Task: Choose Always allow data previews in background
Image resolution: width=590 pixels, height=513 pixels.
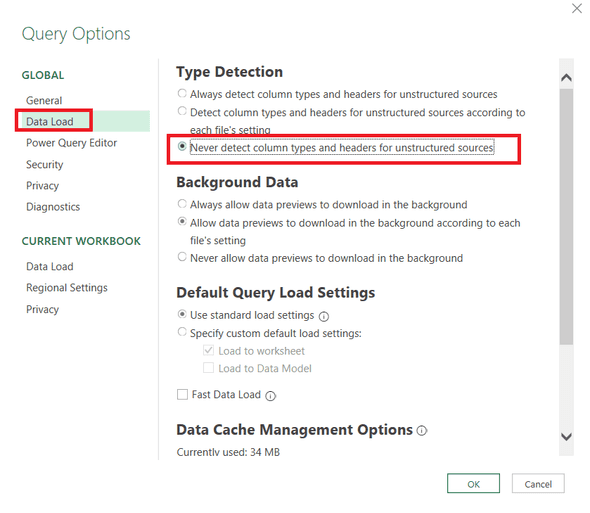Action: (x=182, y=204)
